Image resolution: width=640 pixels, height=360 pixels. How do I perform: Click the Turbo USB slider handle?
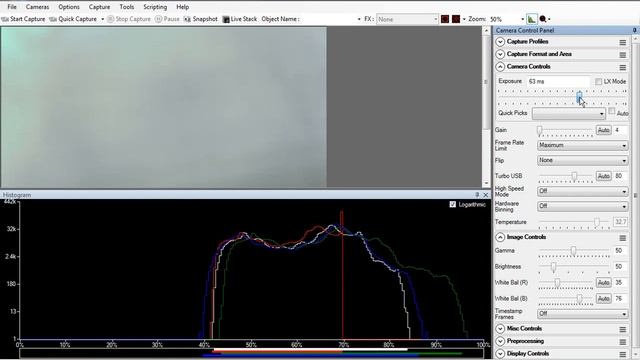(x=574, y=176)
